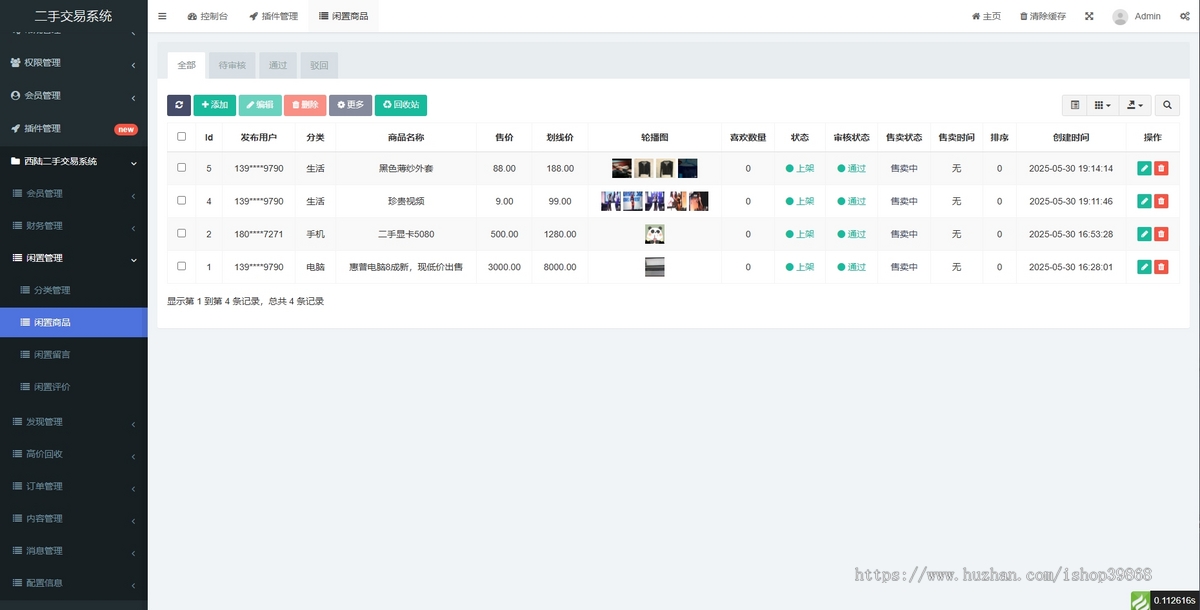Click the search magnifier icon button
1200x610 pixels.
[x=1168, y=105]
